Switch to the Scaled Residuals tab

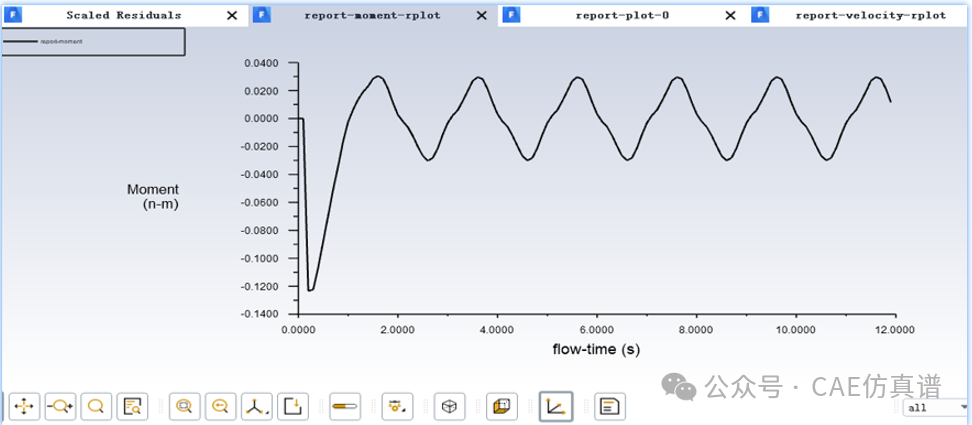tap(123, 15)
